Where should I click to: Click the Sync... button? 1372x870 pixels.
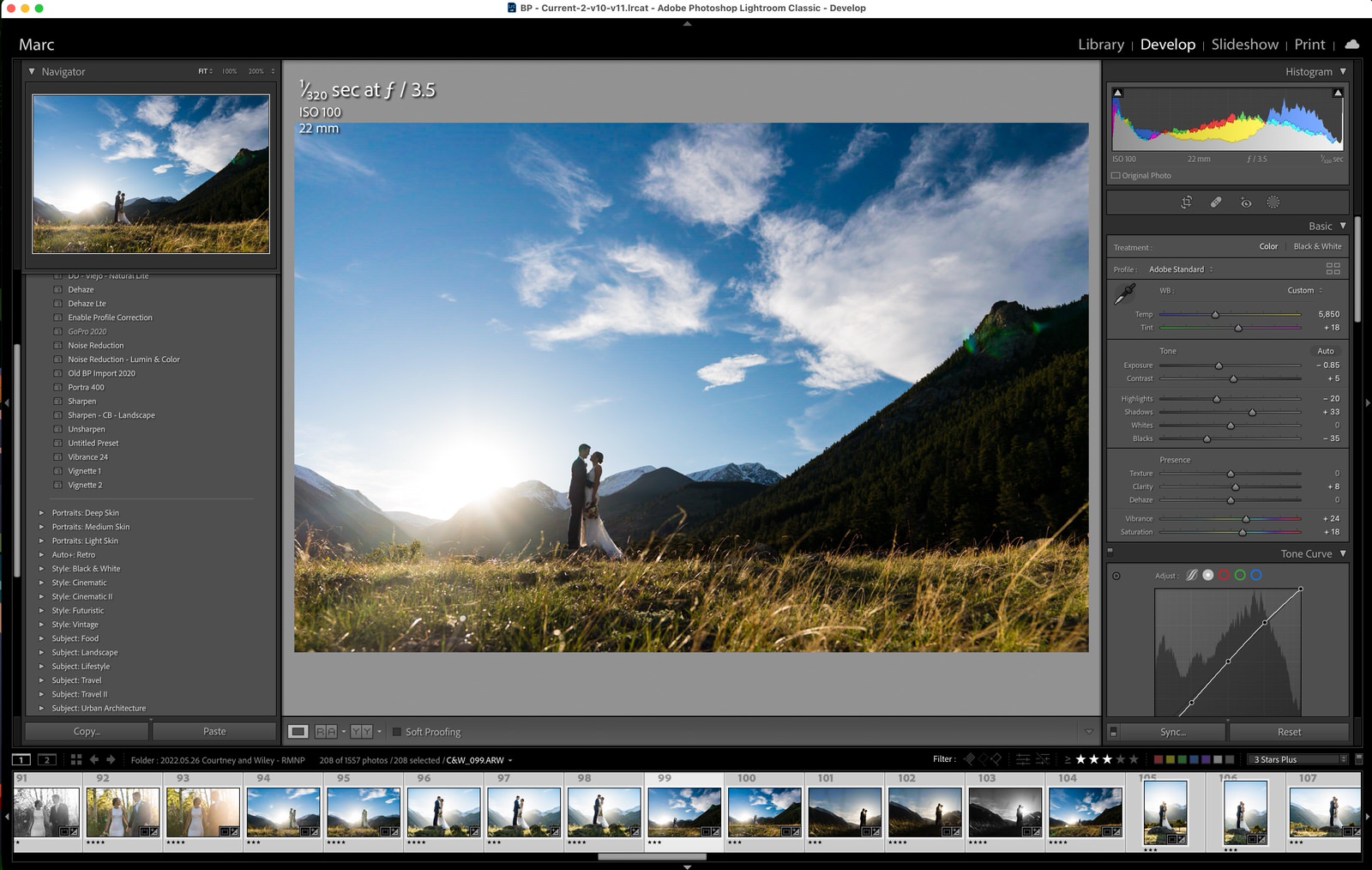point(1173,732)
